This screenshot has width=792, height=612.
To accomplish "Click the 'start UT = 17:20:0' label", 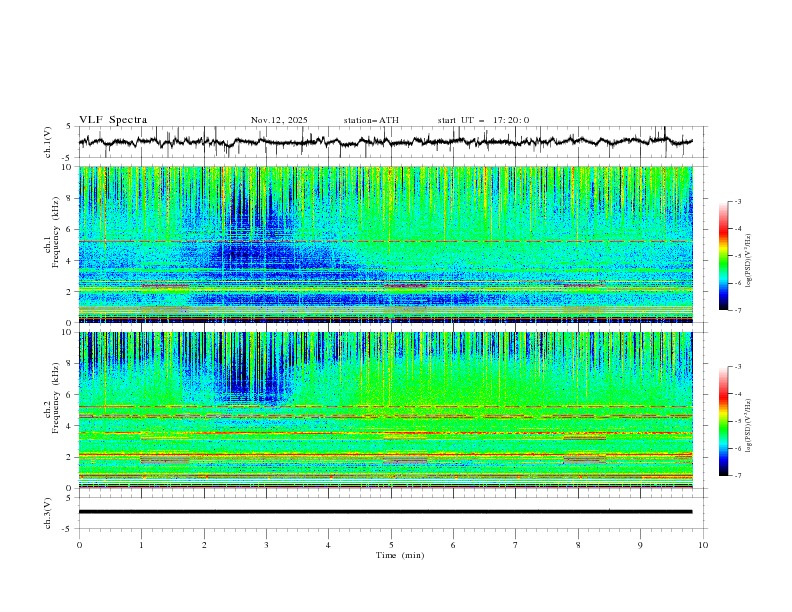I will (483, 120).
